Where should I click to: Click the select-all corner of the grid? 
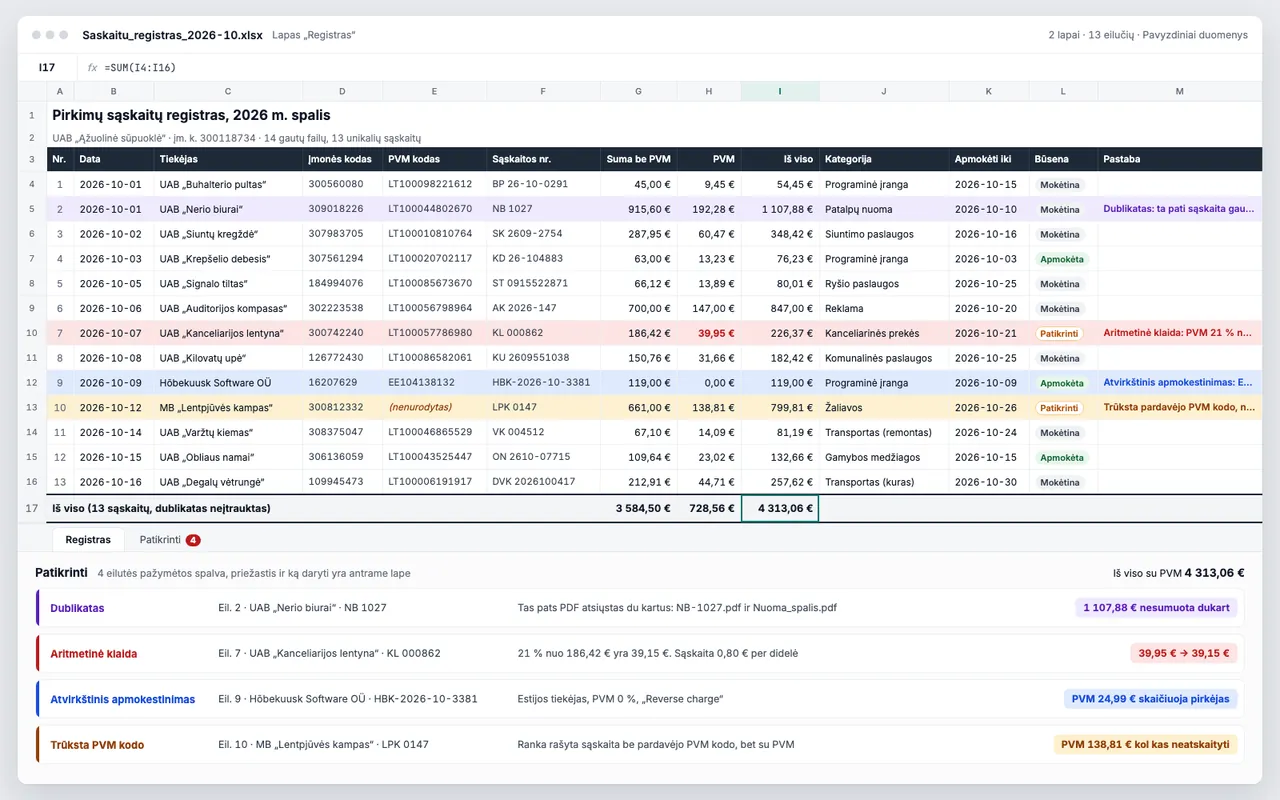click(x=32, y=91)
